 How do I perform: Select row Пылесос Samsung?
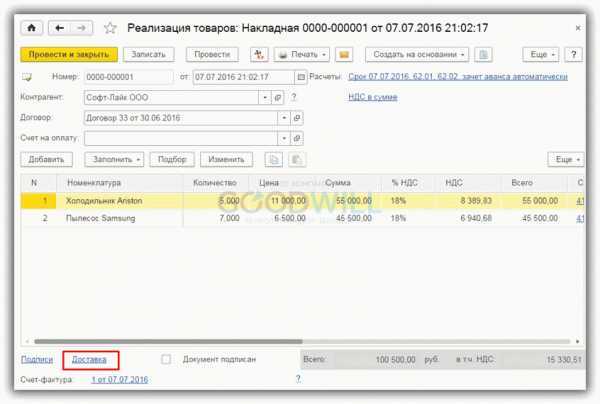point(302,218)
